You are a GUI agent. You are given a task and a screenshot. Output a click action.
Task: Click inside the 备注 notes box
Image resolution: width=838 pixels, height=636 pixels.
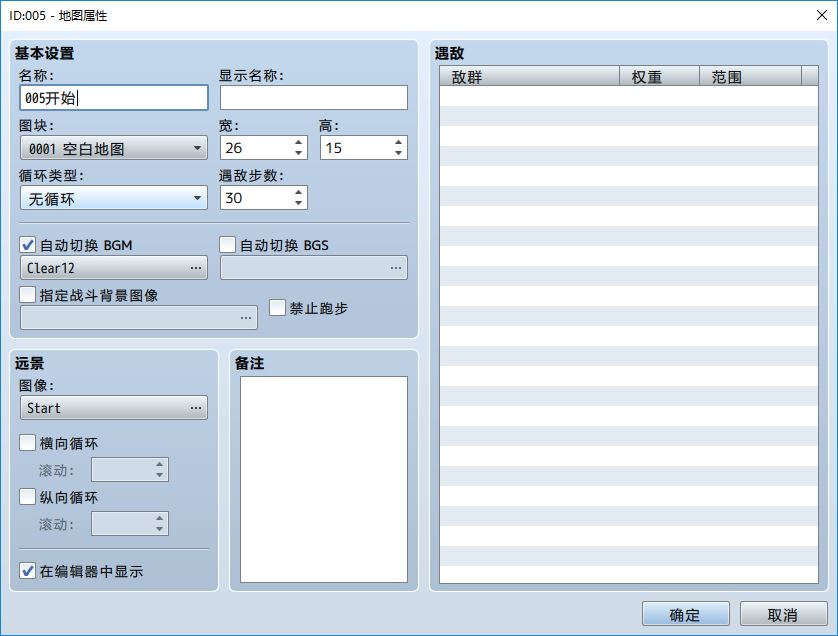click(x=324, y=479)
